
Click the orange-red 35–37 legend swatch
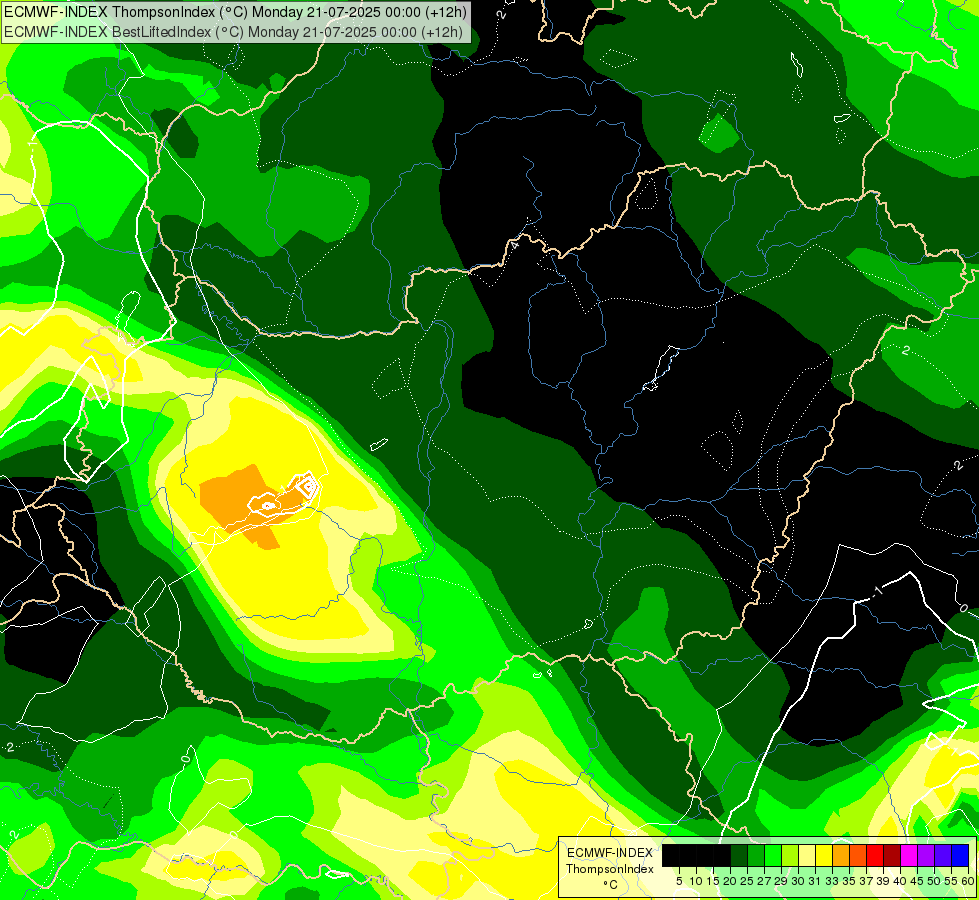[x=858, y=855]
